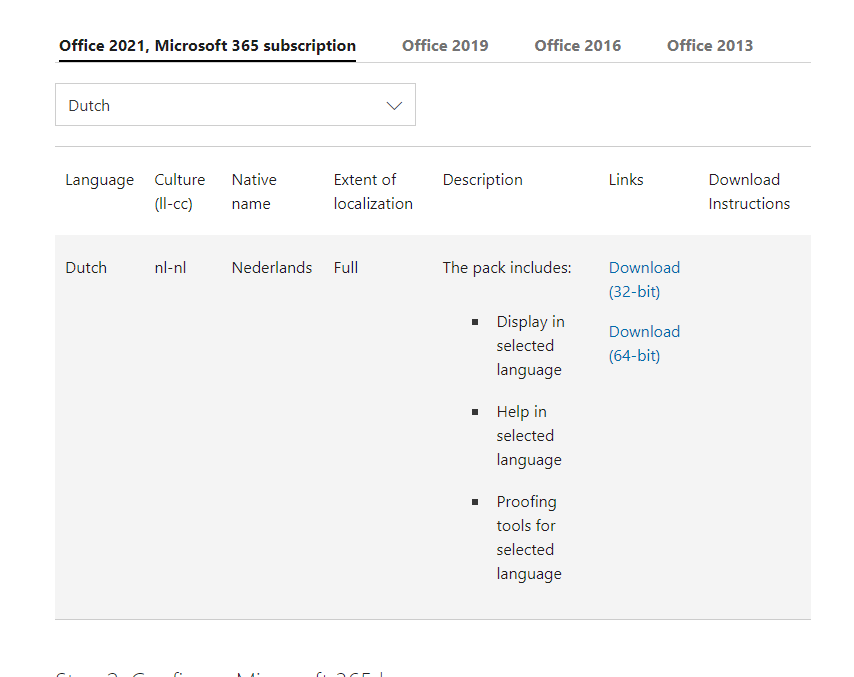This screenshot has height=677, width=854.
Task: Click the Extent of localization header
Action: tap(373, 191)
